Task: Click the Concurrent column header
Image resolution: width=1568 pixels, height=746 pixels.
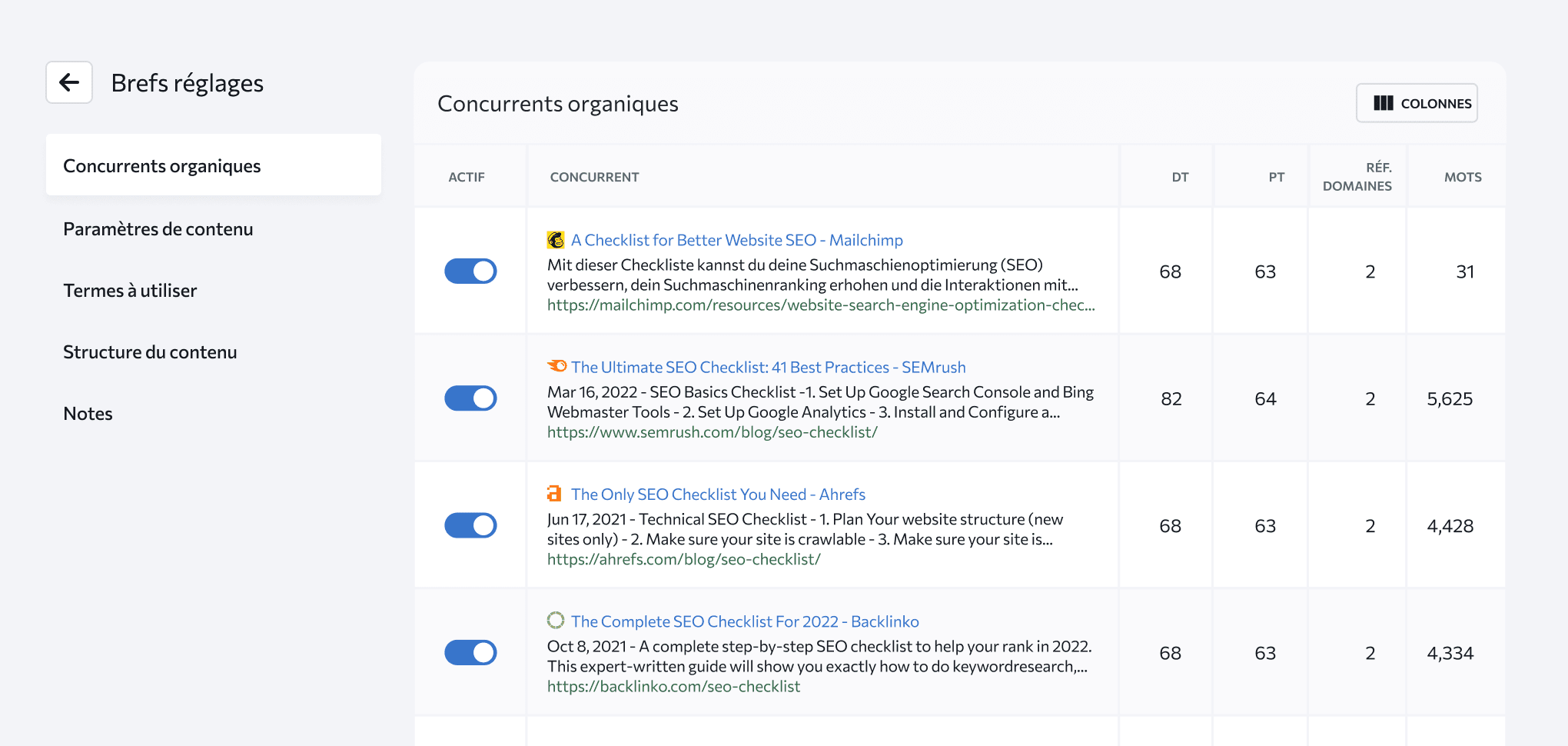Action: pyautogui.click(x=594, y=177)
